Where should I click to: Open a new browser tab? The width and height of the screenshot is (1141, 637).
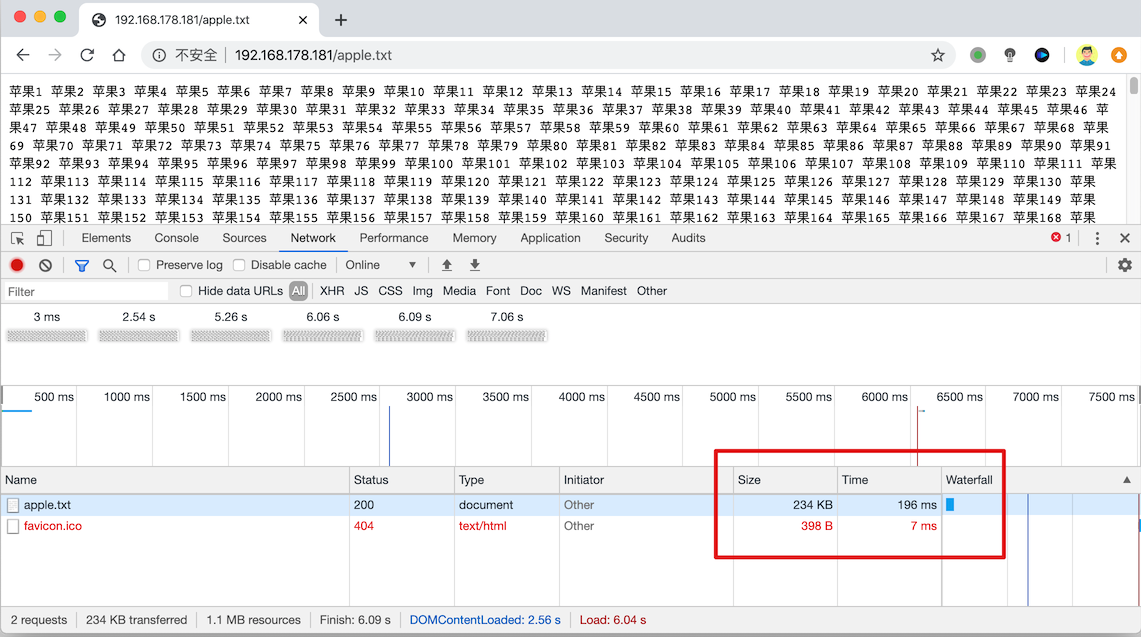[341, 20]
